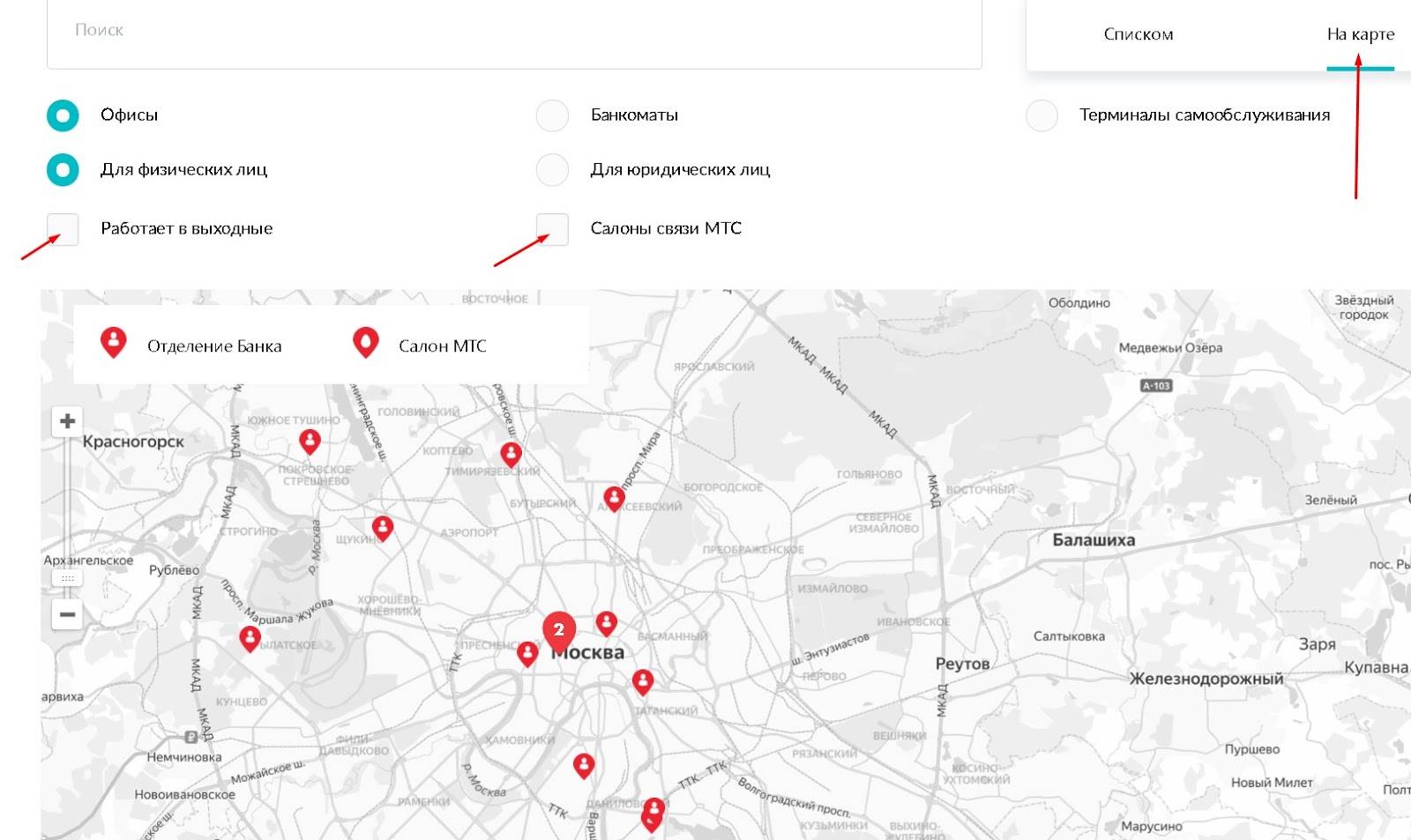
Task: Click the Банкоматы label text
Action: tap(634, 115)
